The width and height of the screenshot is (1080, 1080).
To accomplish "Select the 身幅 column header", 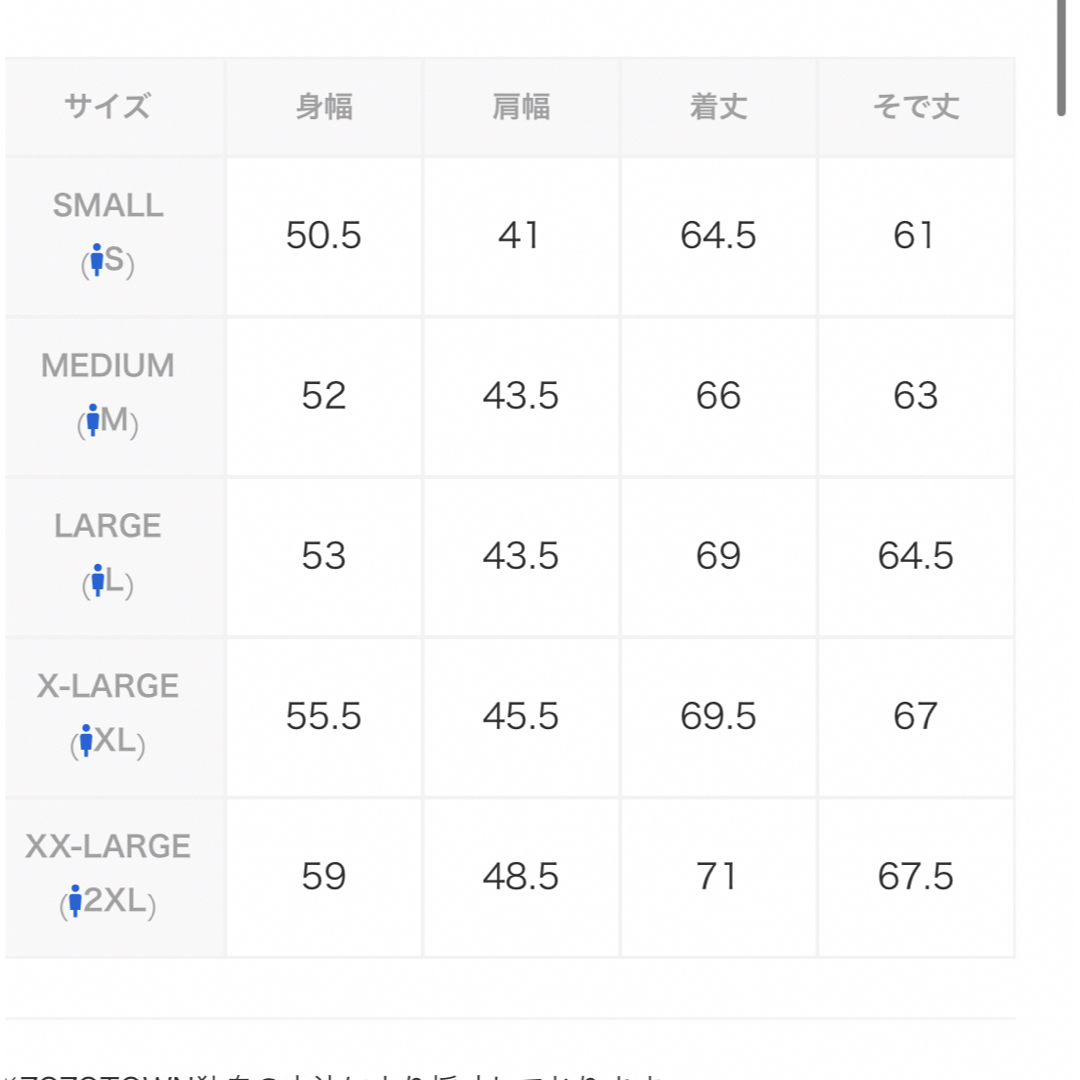I will (324, 107).
